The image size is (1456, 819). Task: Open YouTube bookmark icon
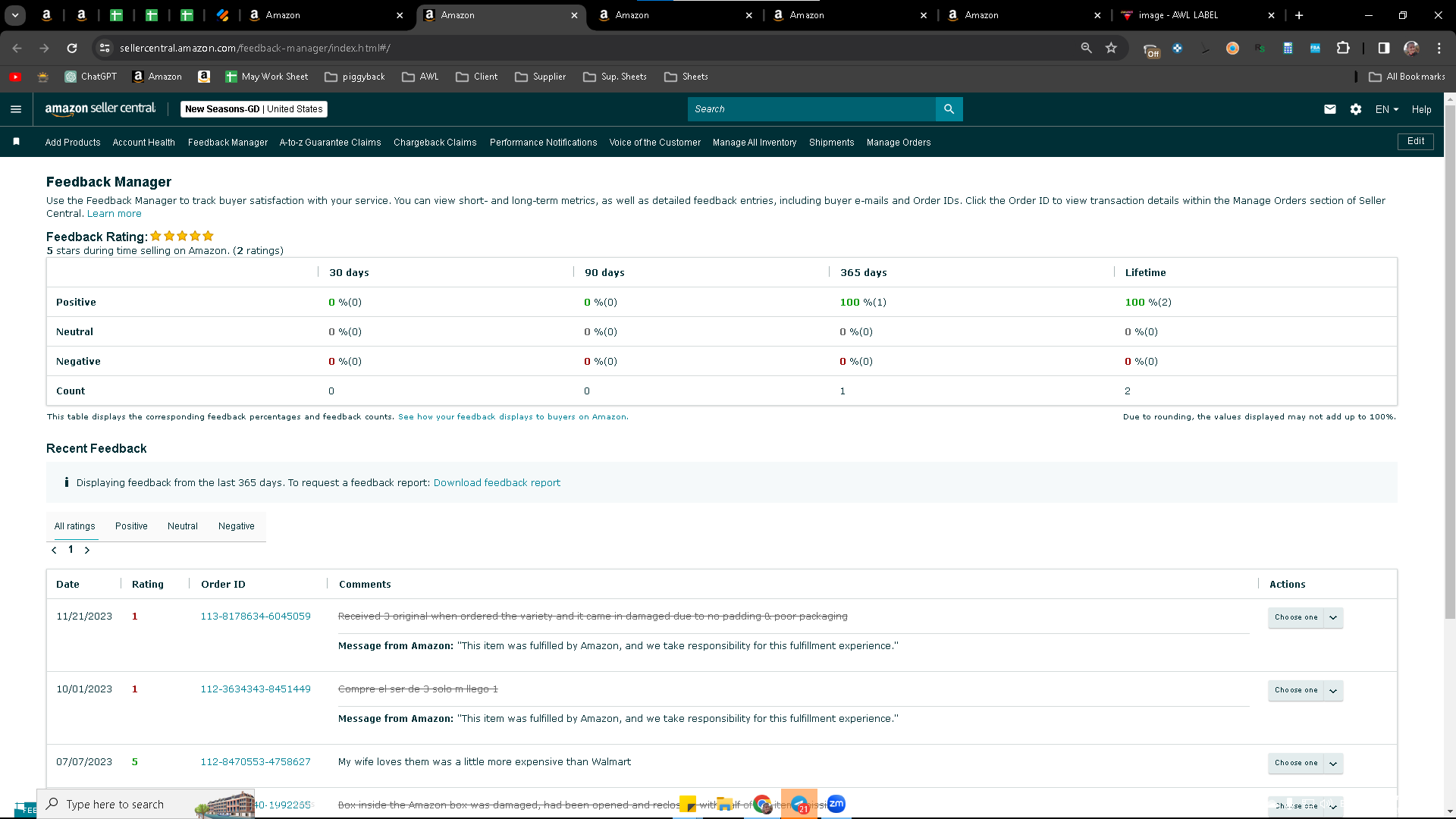[15, 77]
